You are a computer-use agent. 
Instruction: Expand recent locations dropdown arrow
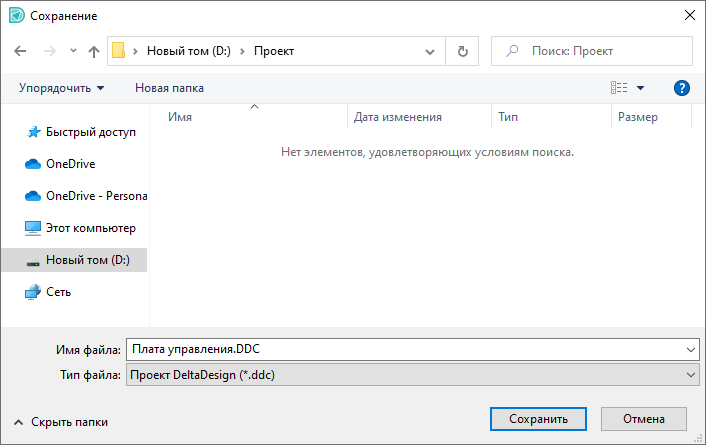72,51
